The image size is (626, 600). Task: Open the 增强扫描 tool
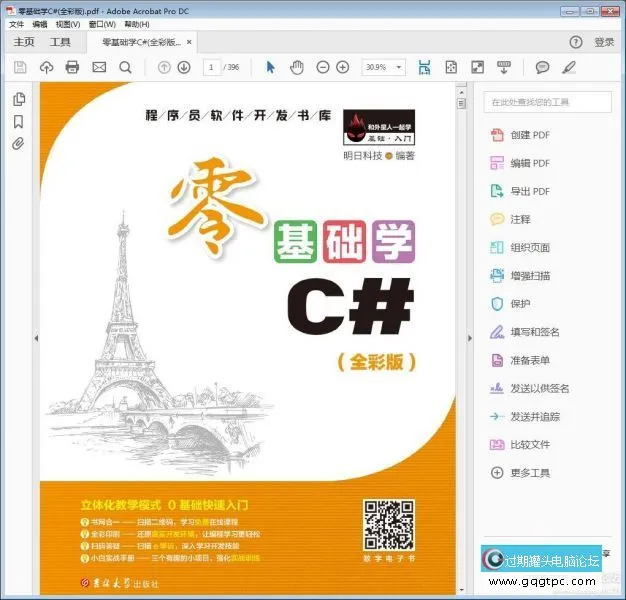pos(520,275)
